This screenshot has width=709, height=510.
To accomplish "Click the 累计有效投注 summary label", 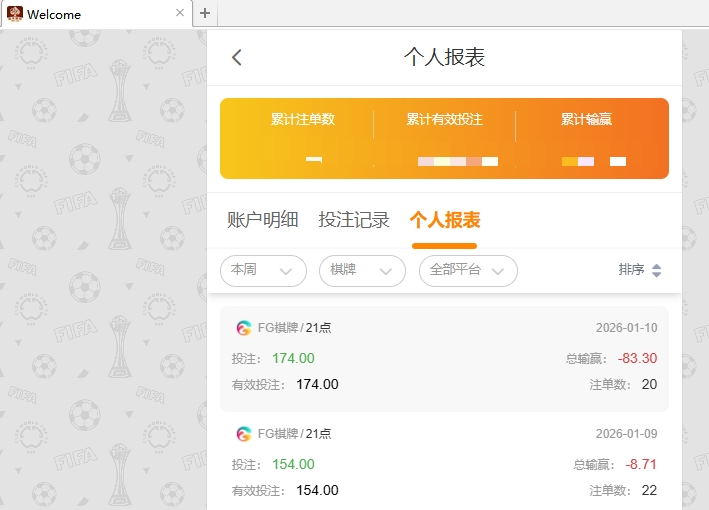I will pos(444,119).
